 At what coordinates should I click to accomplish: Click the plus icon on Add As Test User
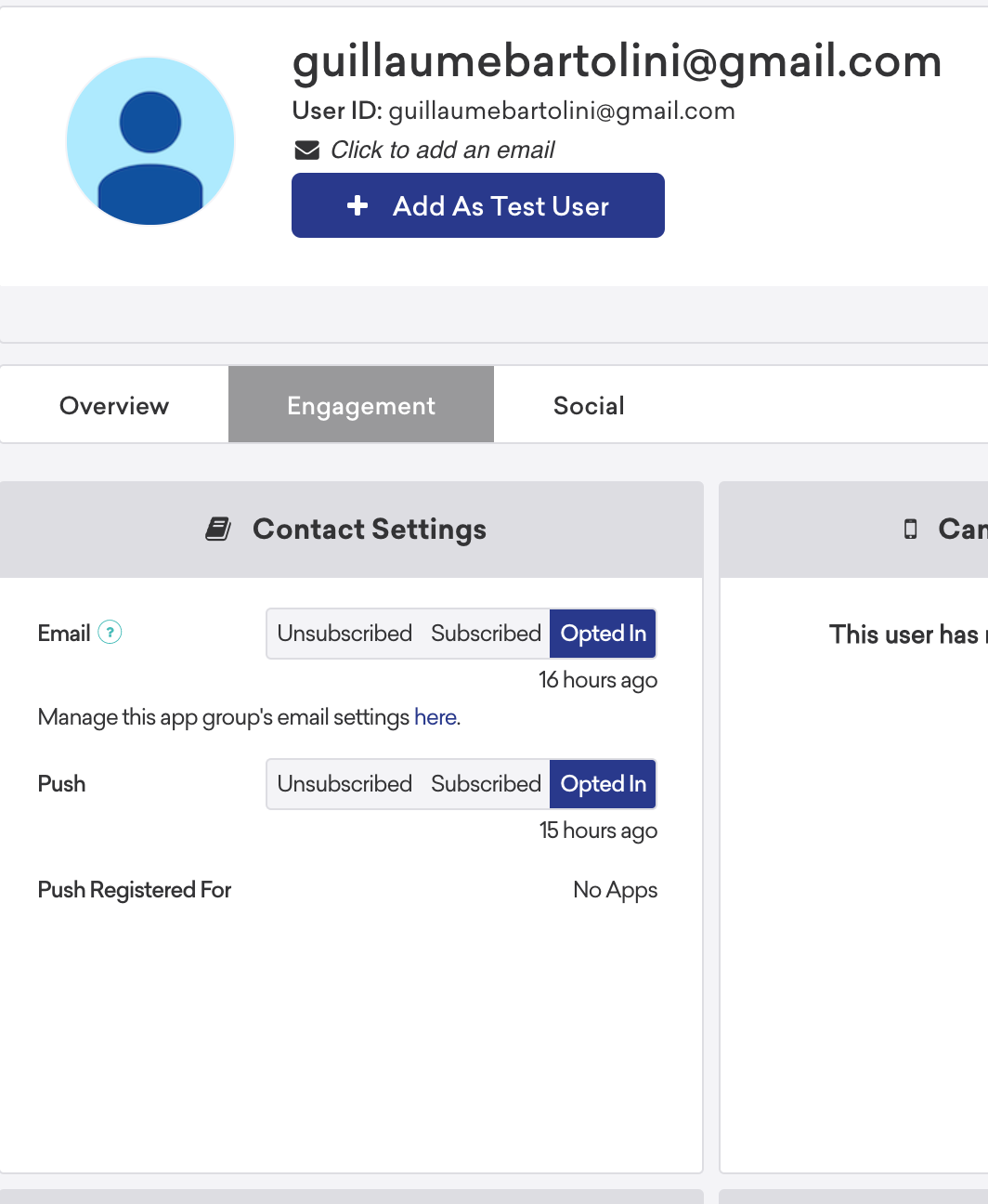pyautogui.click(x=357, y=205)
